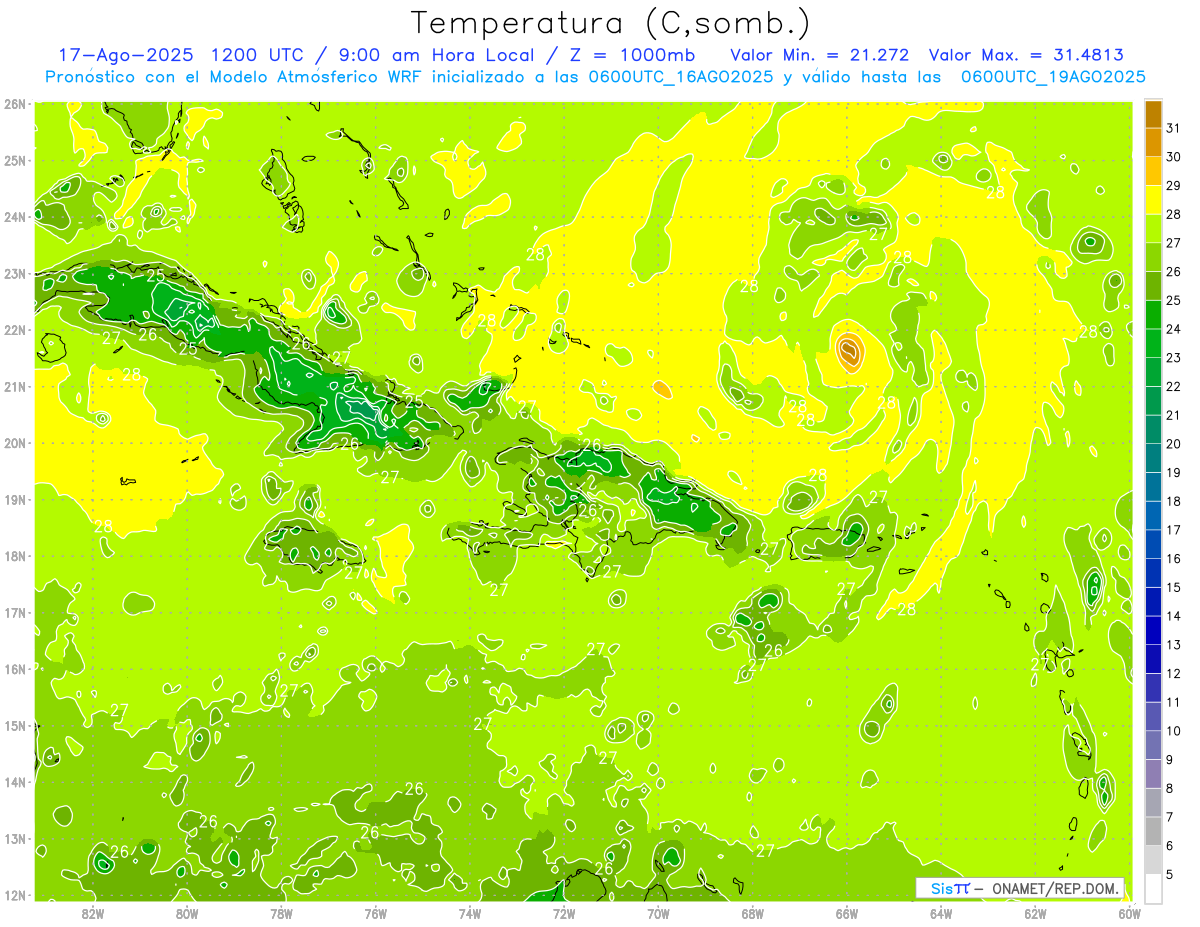Click the "72W" longitude axis label

pyautogui.click(x=564, y=913)
